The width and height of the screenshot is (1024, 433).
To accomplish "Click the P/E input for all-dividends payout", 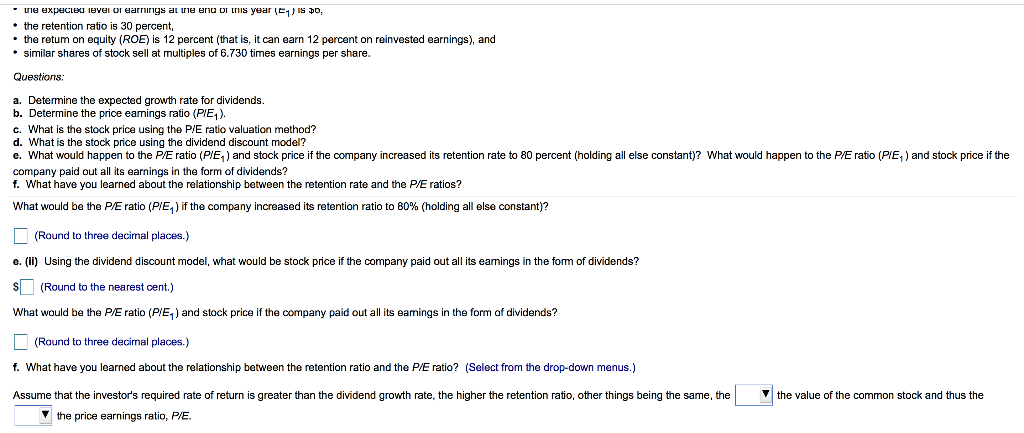I will pyautogui.click(x=20, y=342).
